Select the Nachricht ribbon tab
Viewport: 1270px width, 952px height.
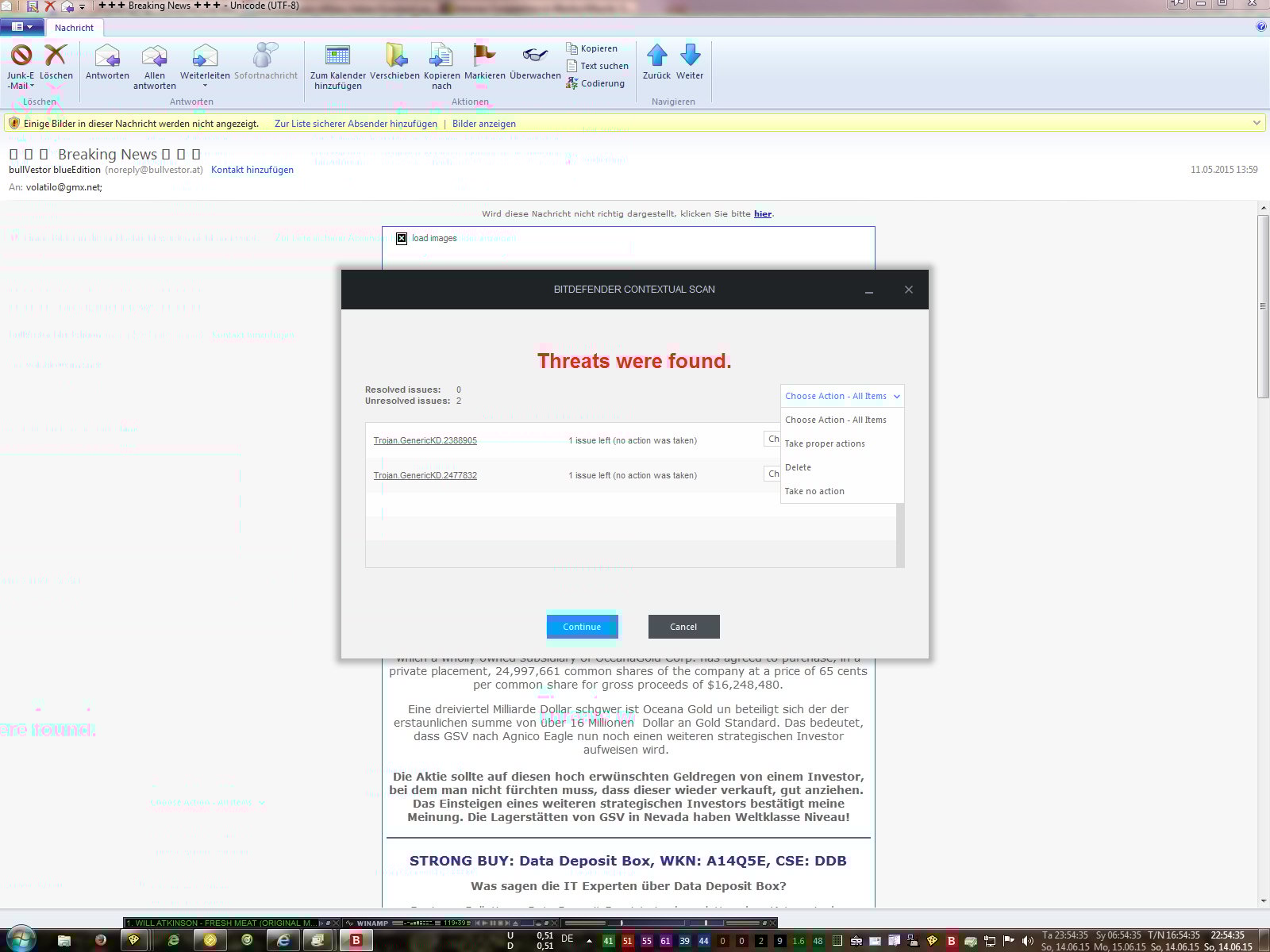74,28
